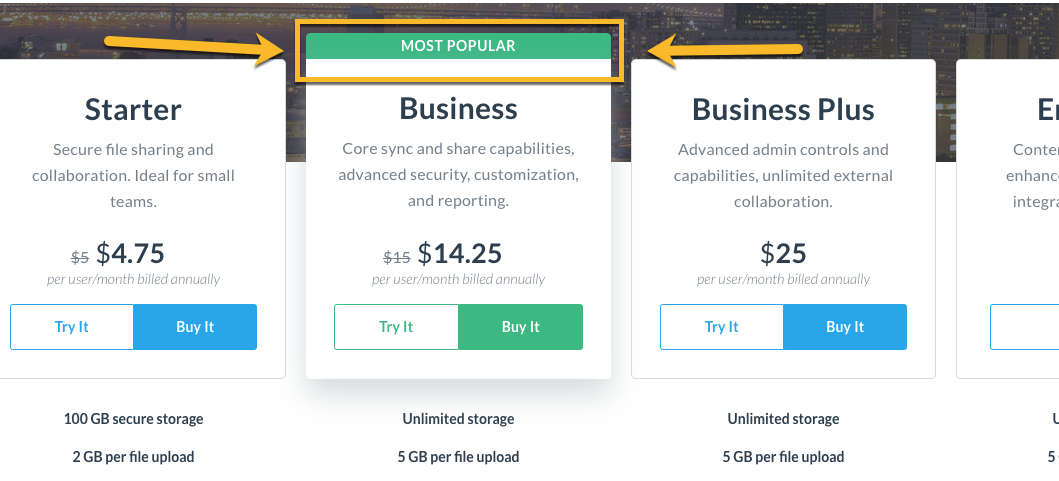Click Try It under the Starter plan
1059x481 pixels.
72,327
